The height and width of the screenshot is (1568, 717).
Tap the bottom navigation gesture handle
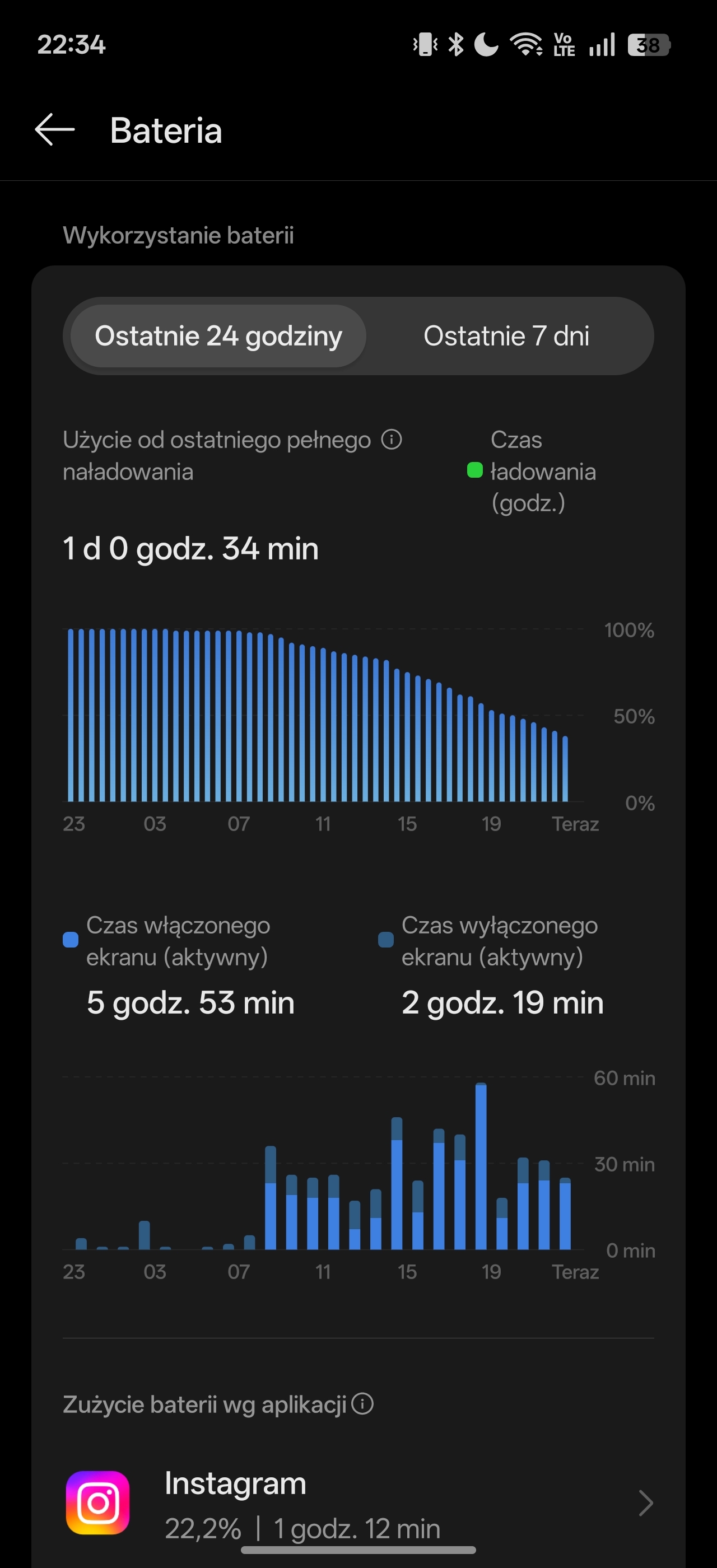click(358, 1550)
